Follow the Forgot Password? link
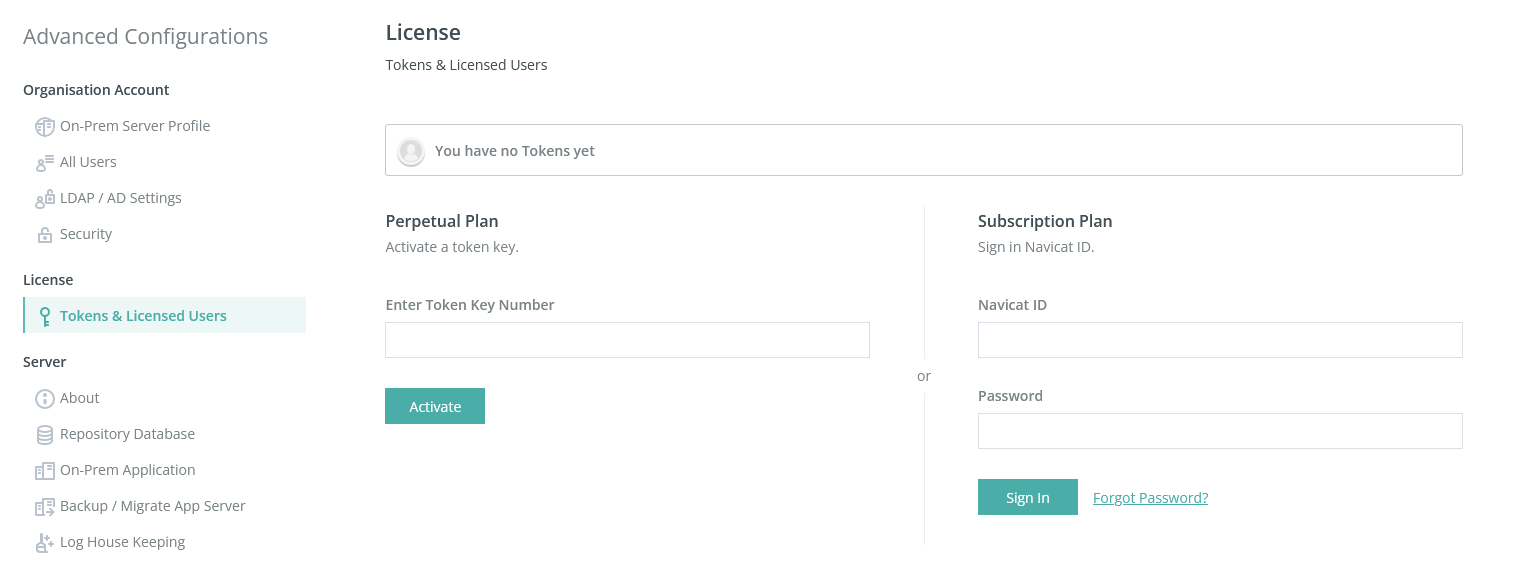The width and height of the screenshot is (1520, 574). 1150,498
